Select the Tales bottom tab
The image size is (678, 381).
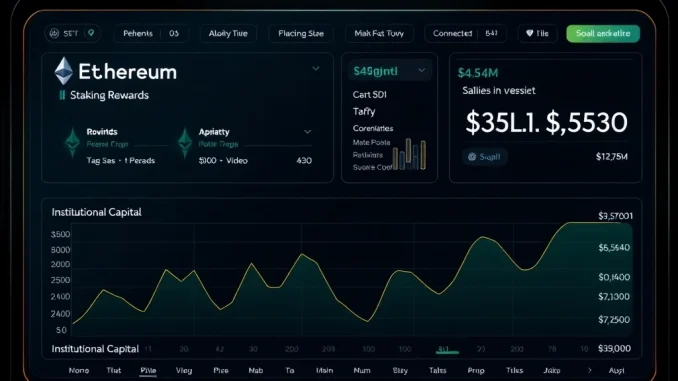tap(438, 370)
